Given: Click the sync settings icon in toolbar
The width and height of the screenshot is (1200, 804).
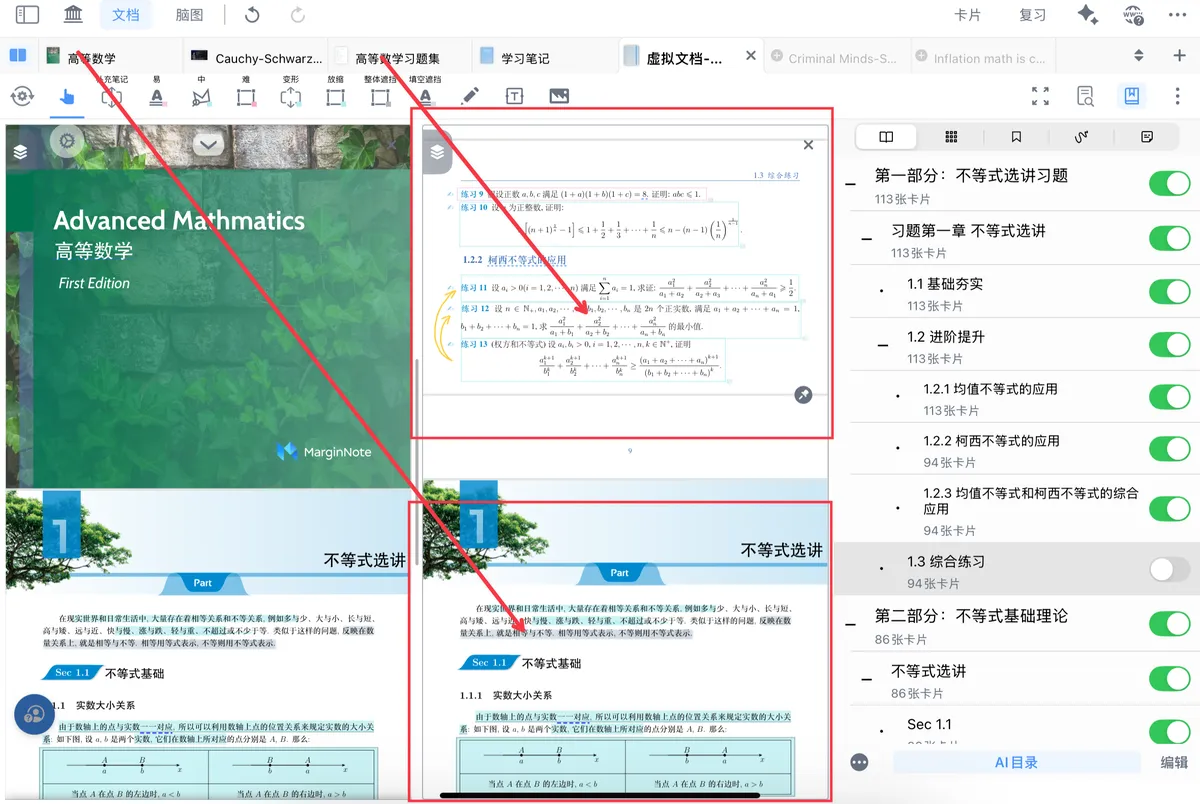Looking at the screenshot, I should pyautogui.click(x=21, y=97).
